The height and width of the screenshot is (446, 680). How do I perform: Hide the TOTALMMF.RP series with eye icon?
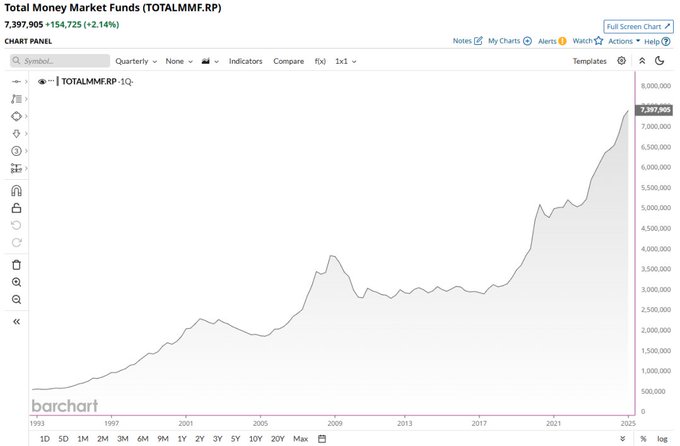click(42, 82)
